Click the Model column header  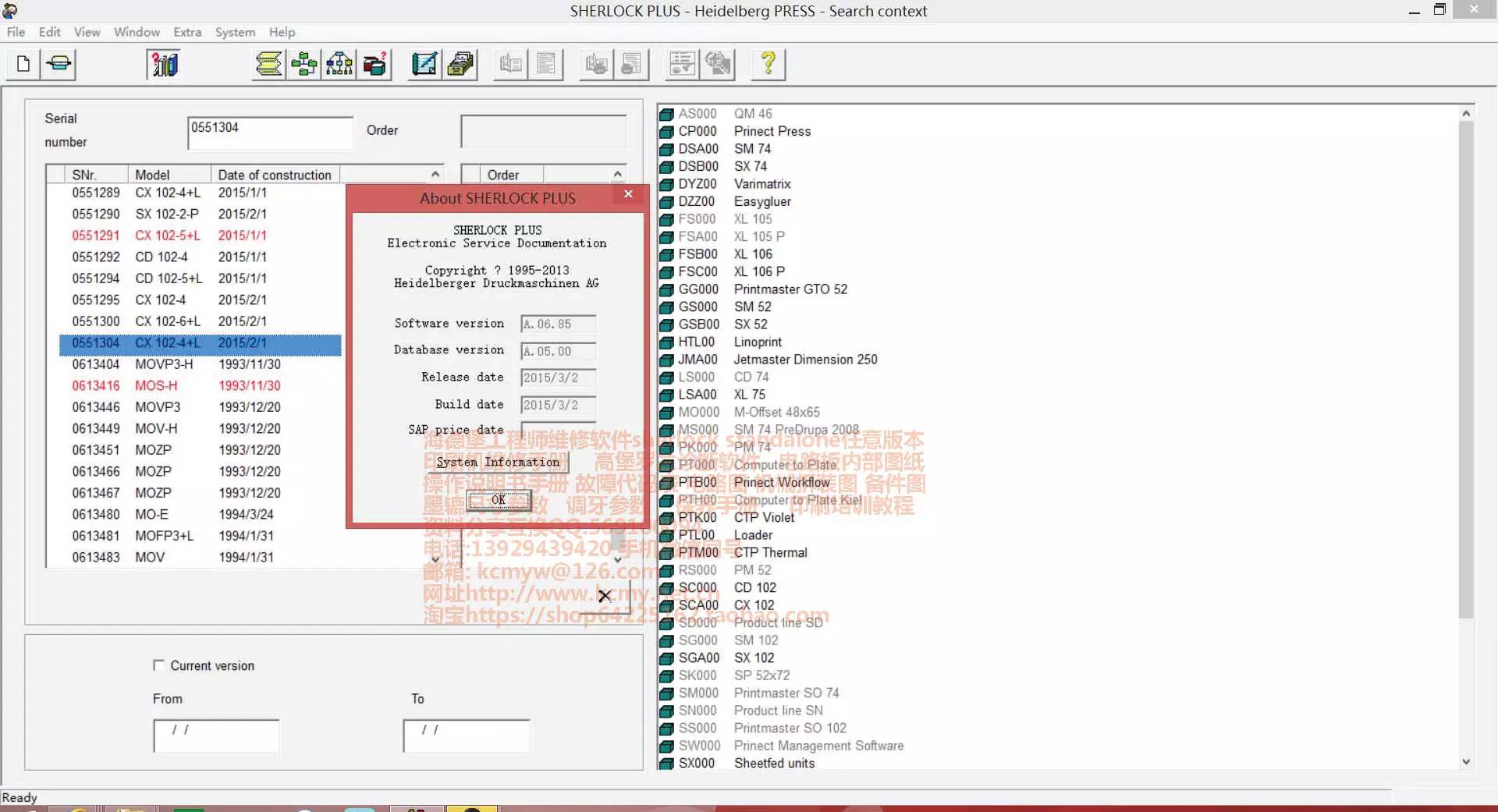click(169, 175)
